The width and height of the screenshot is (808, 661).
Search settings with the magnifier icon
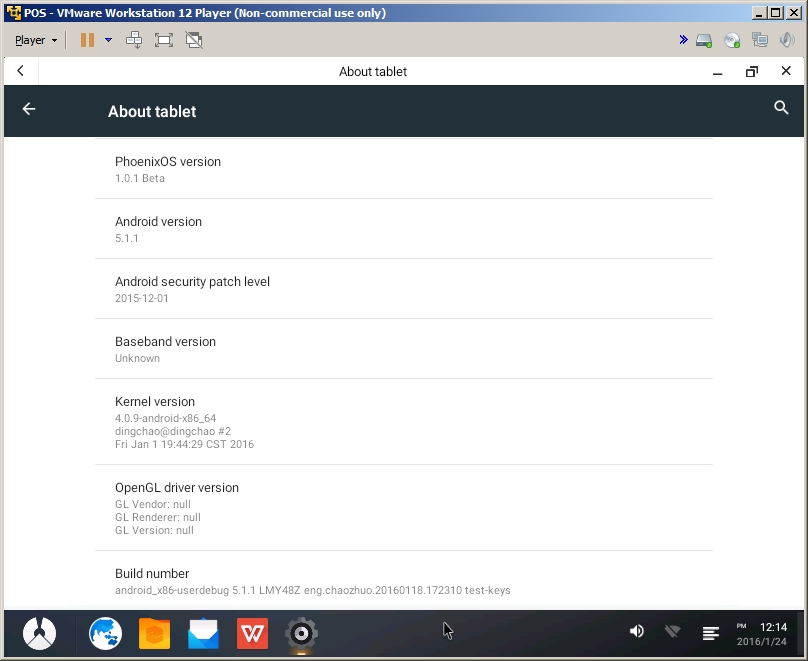point(781,108)
